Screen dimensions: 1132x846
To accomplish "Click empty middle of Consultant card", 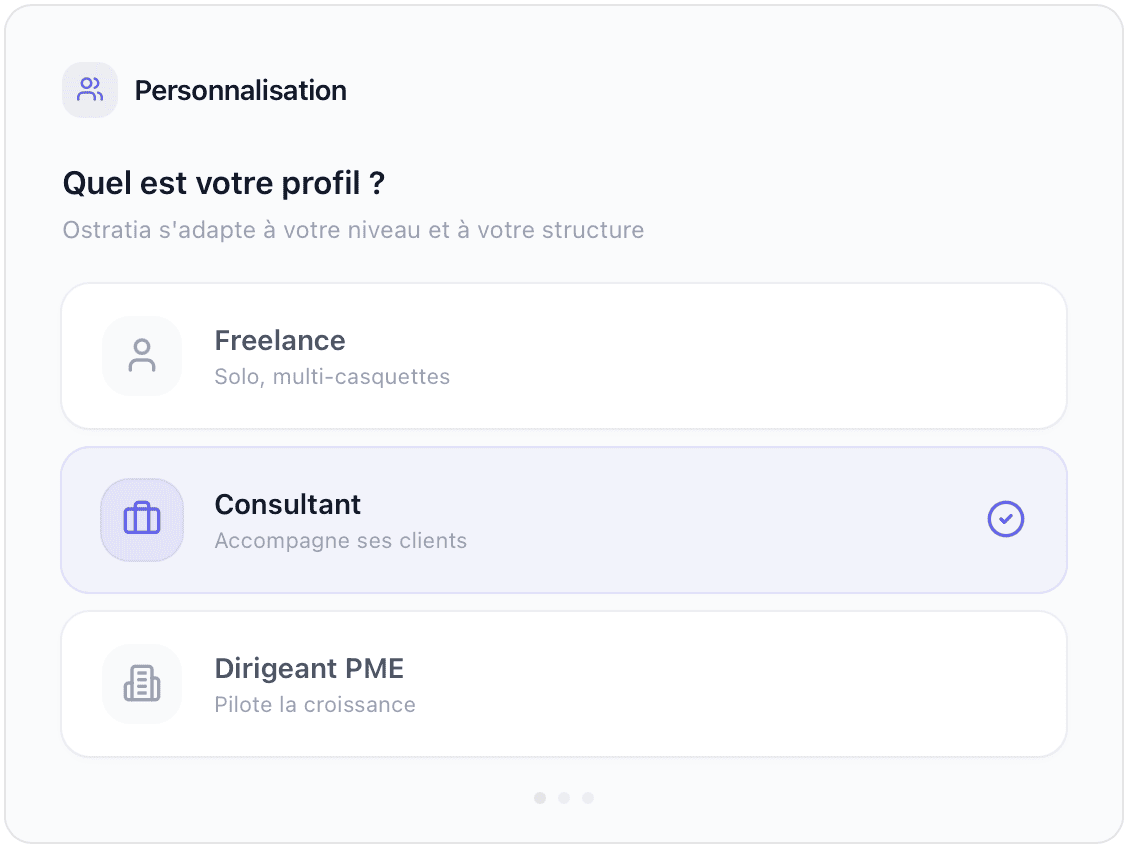I will click(700, 520).
